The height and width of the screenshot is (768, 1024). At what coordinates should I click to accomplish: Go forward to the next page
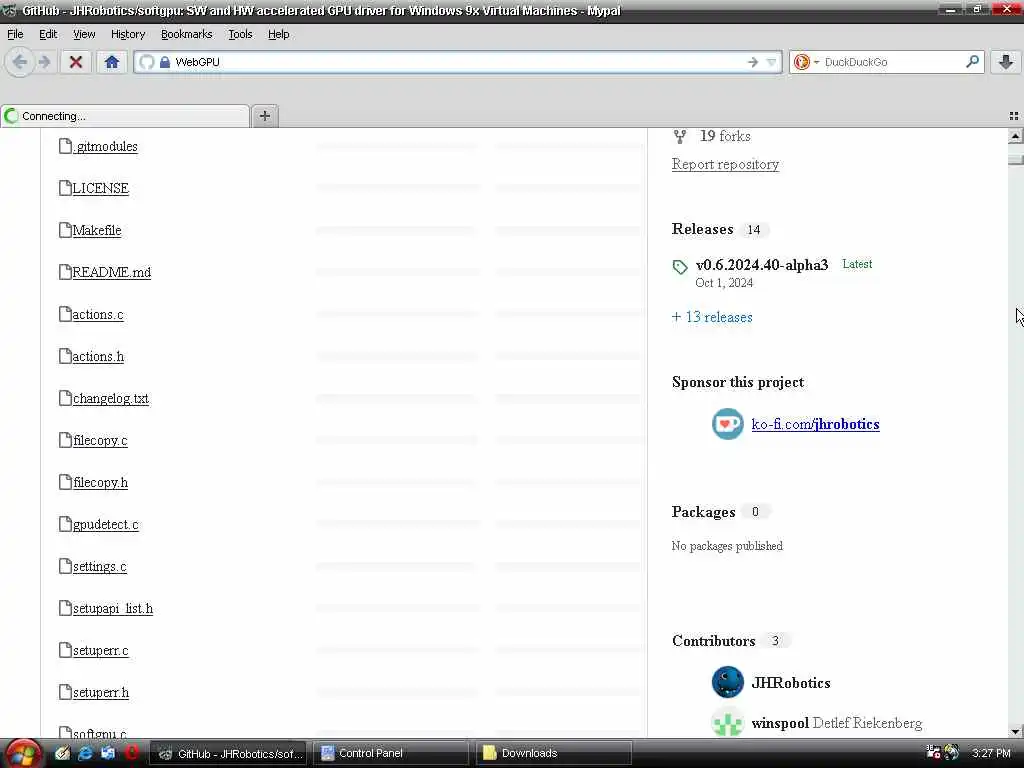tap(44, 62)
